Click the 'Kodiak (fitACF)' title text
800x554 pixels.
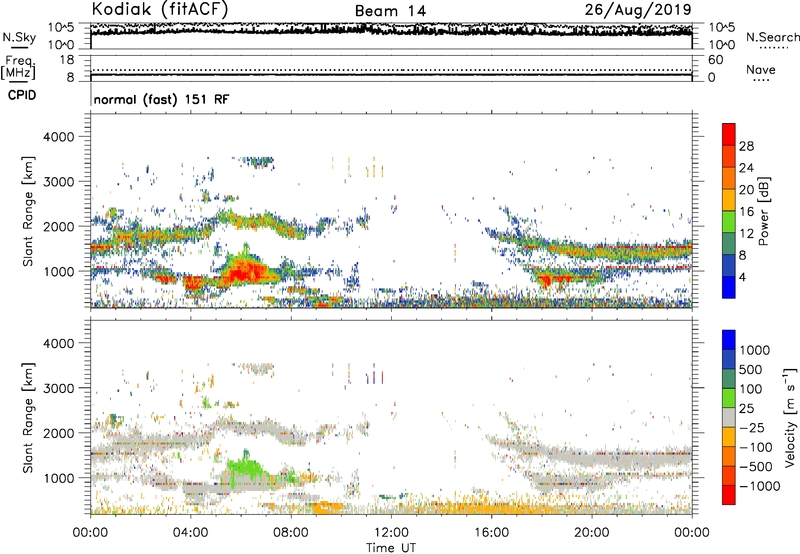[x=160, y=9]
